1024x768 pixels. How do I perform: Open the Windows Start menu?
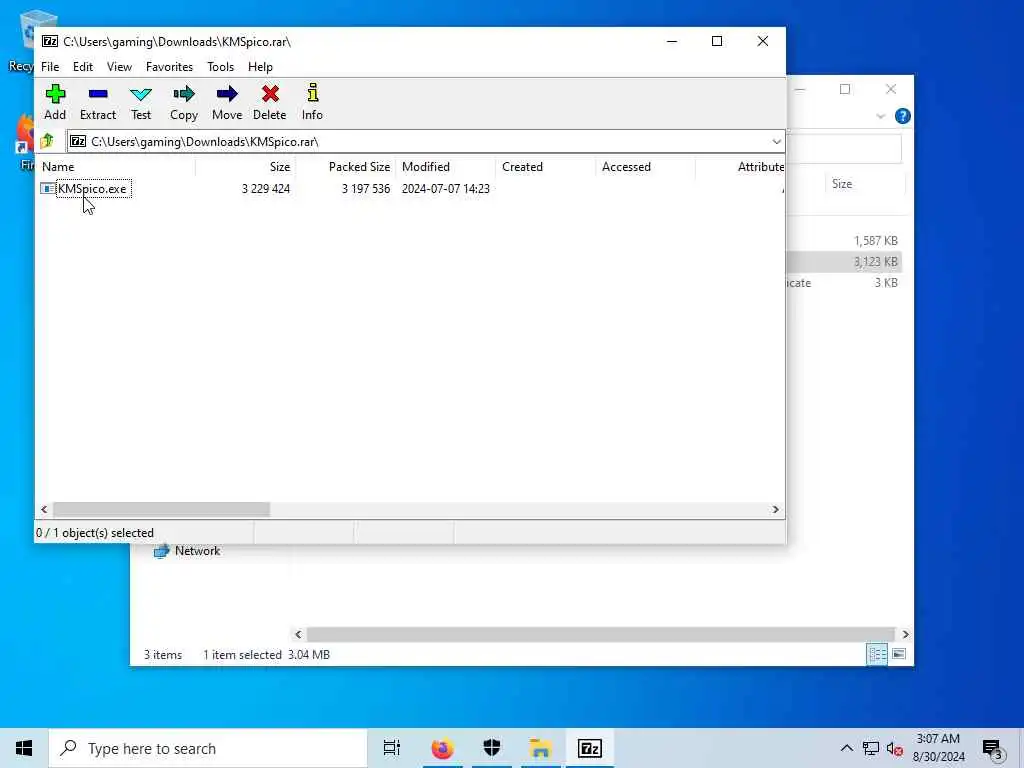coord(24,748)
